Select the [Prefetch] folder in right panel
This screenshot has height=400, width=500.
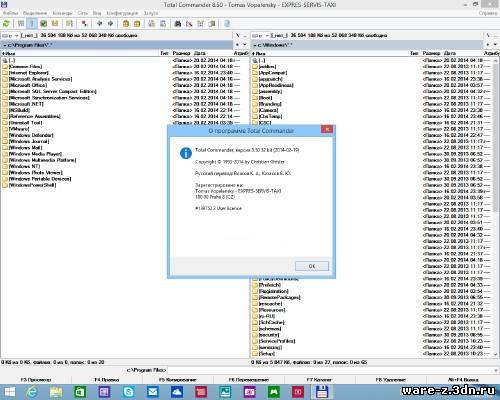coord(270,285)
